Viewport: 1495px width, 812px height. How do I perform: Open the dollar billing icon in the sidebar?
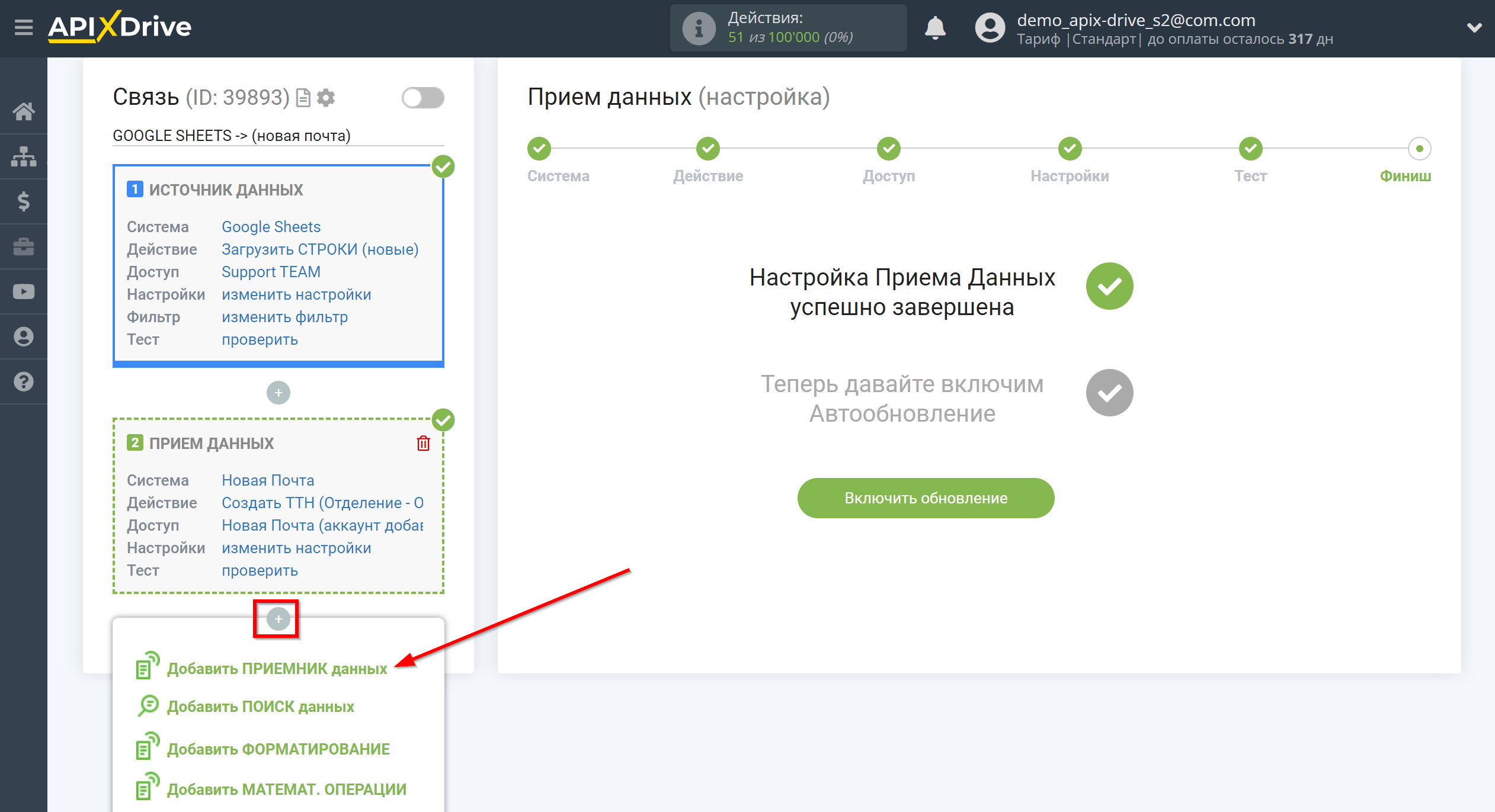pos(24,201)
